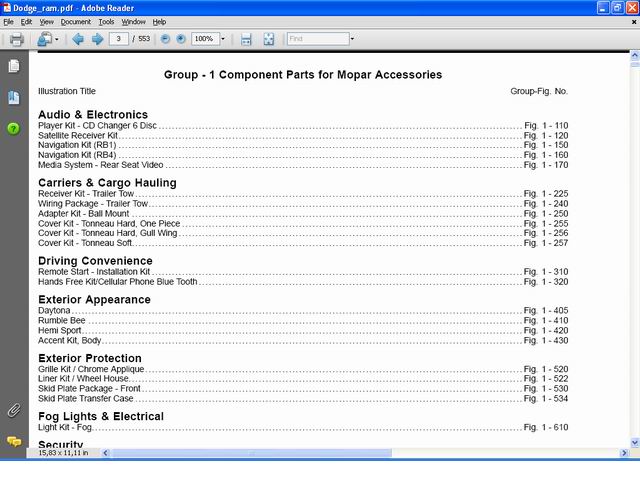
Task: Click the Print icon in the toolbar
Action: pos(17,39)
